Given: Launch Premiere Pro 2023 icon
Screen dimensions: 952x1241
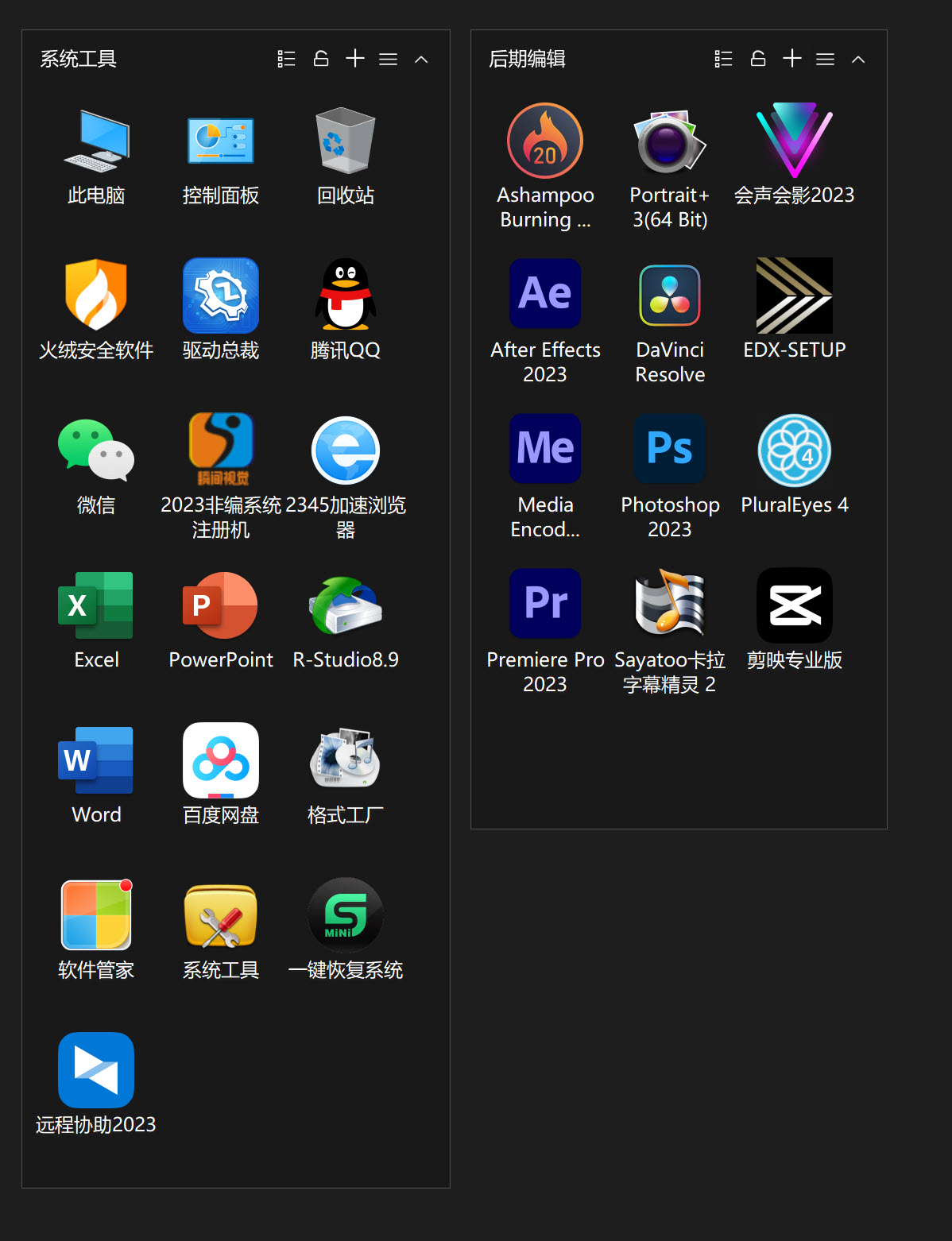Looking at the screenshot, I should click(545, 603).
